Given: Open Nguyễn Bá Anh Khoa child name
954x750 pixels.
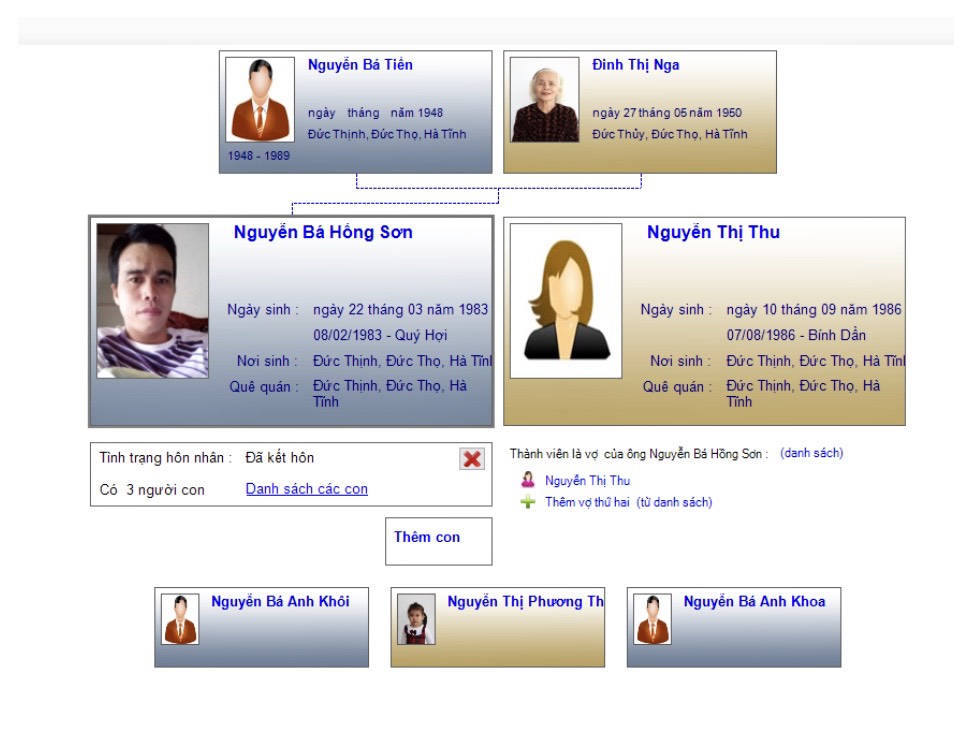Looking at the screenshot, I should click(754, 602).
